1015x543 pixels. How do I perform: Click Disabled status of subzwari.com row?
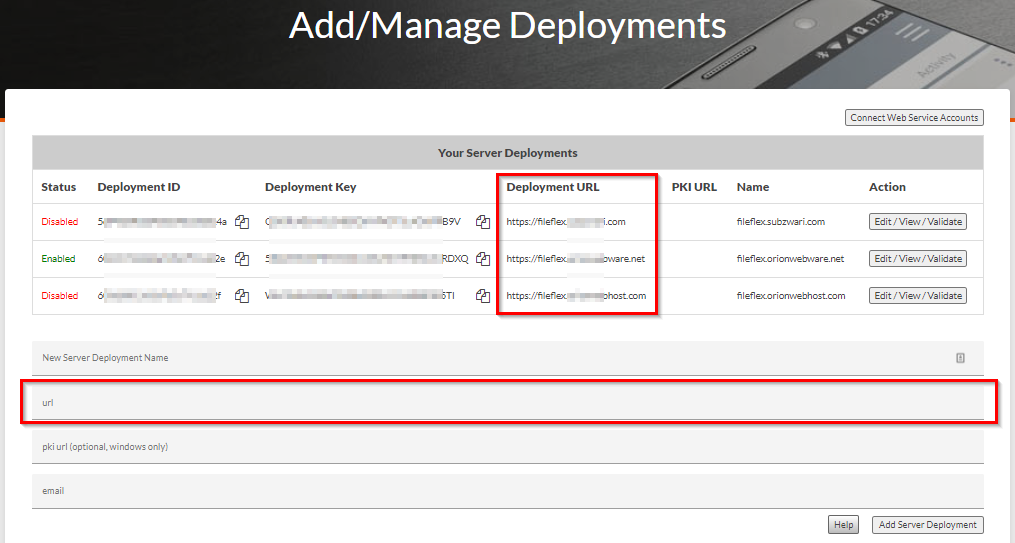point(60,221)
